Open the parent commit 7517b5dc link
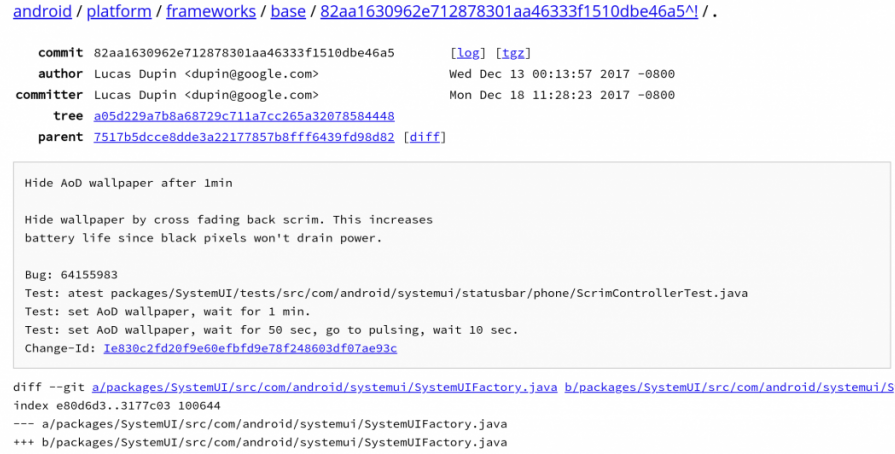 244,137
